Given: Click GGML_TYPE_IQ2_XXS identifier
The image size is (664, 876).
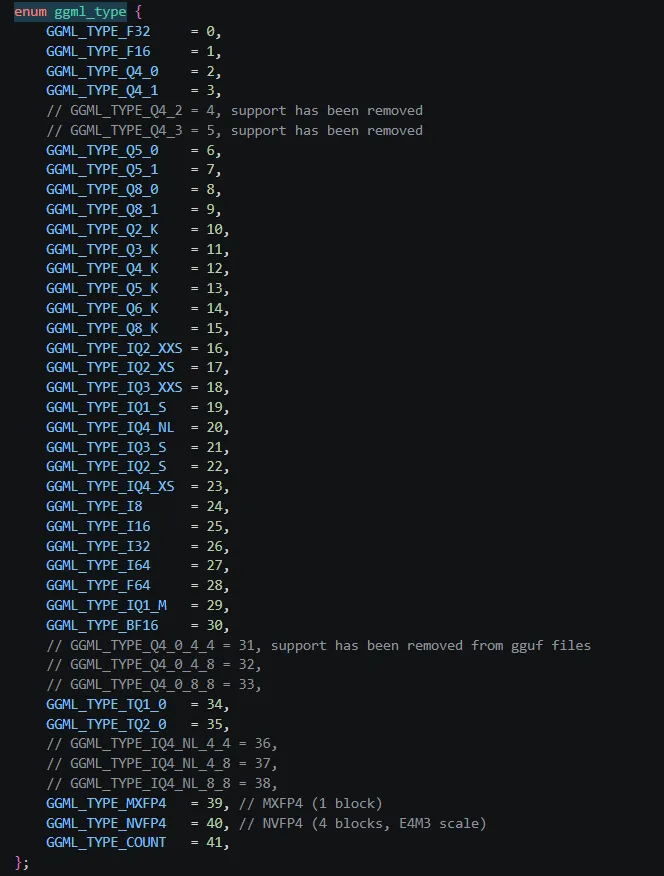Looking at the screenshot, I should click(x=114, y=348).
